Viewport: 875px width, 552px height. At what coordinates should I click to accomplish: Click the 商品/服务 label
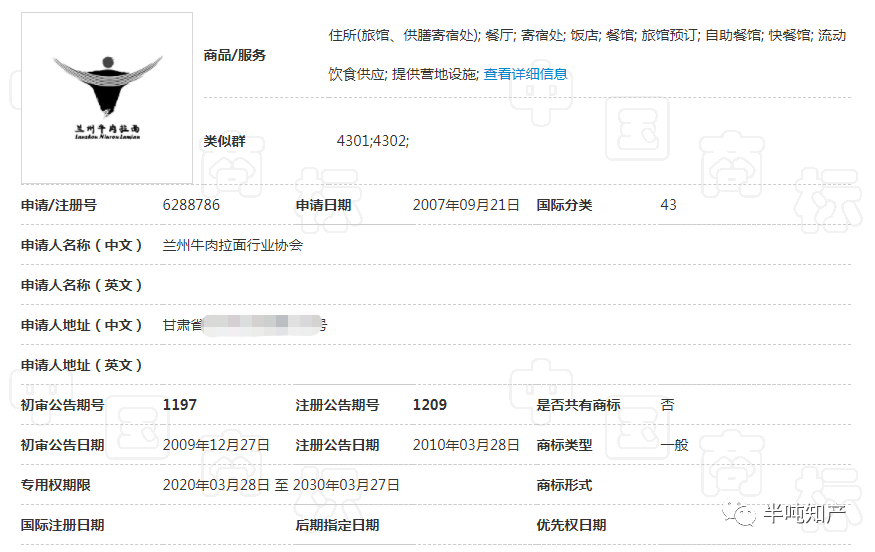[x=235, y=55]
